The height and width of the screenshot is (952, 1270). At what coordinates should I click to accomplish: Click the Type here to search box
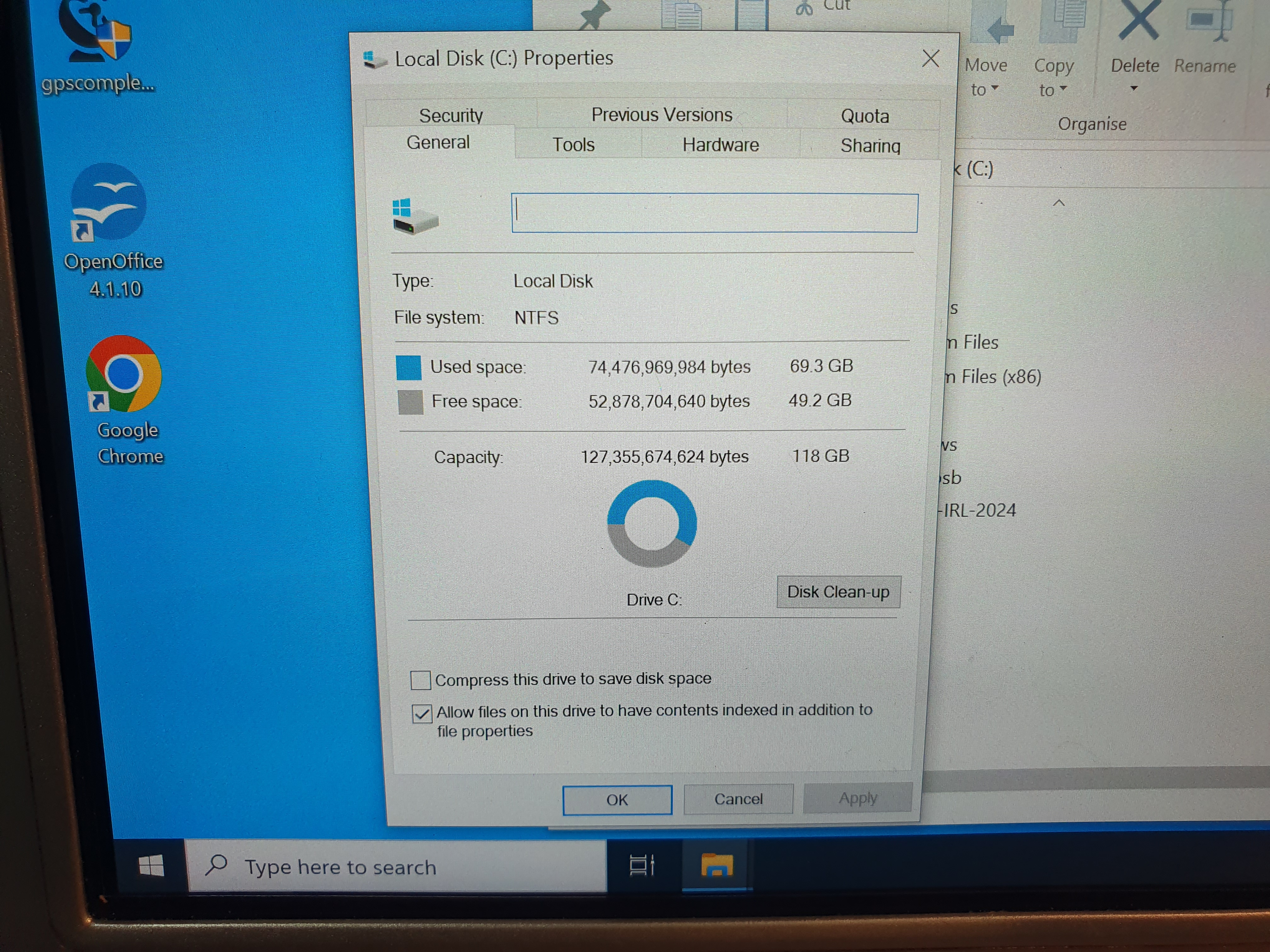(396, 866)
